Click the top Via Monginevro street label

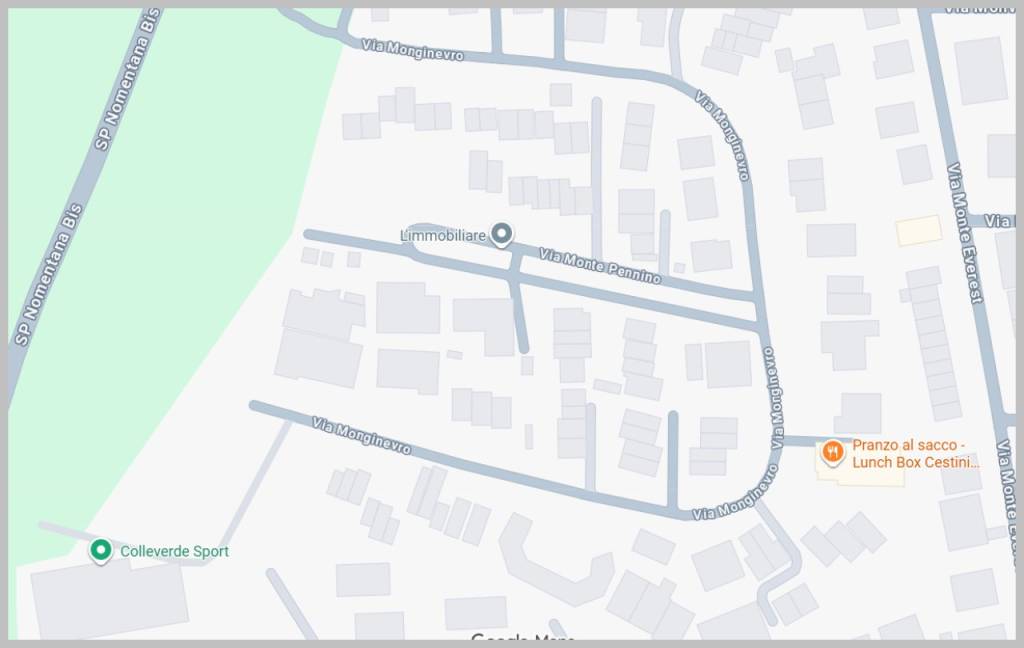413,50
